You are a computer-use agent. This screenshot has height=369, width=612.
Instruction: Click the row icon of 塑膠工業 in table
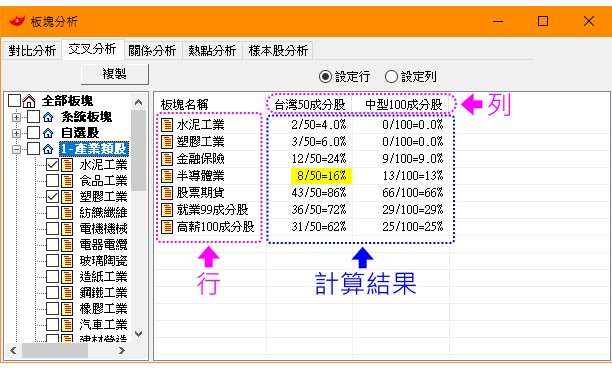coord(167,141)
